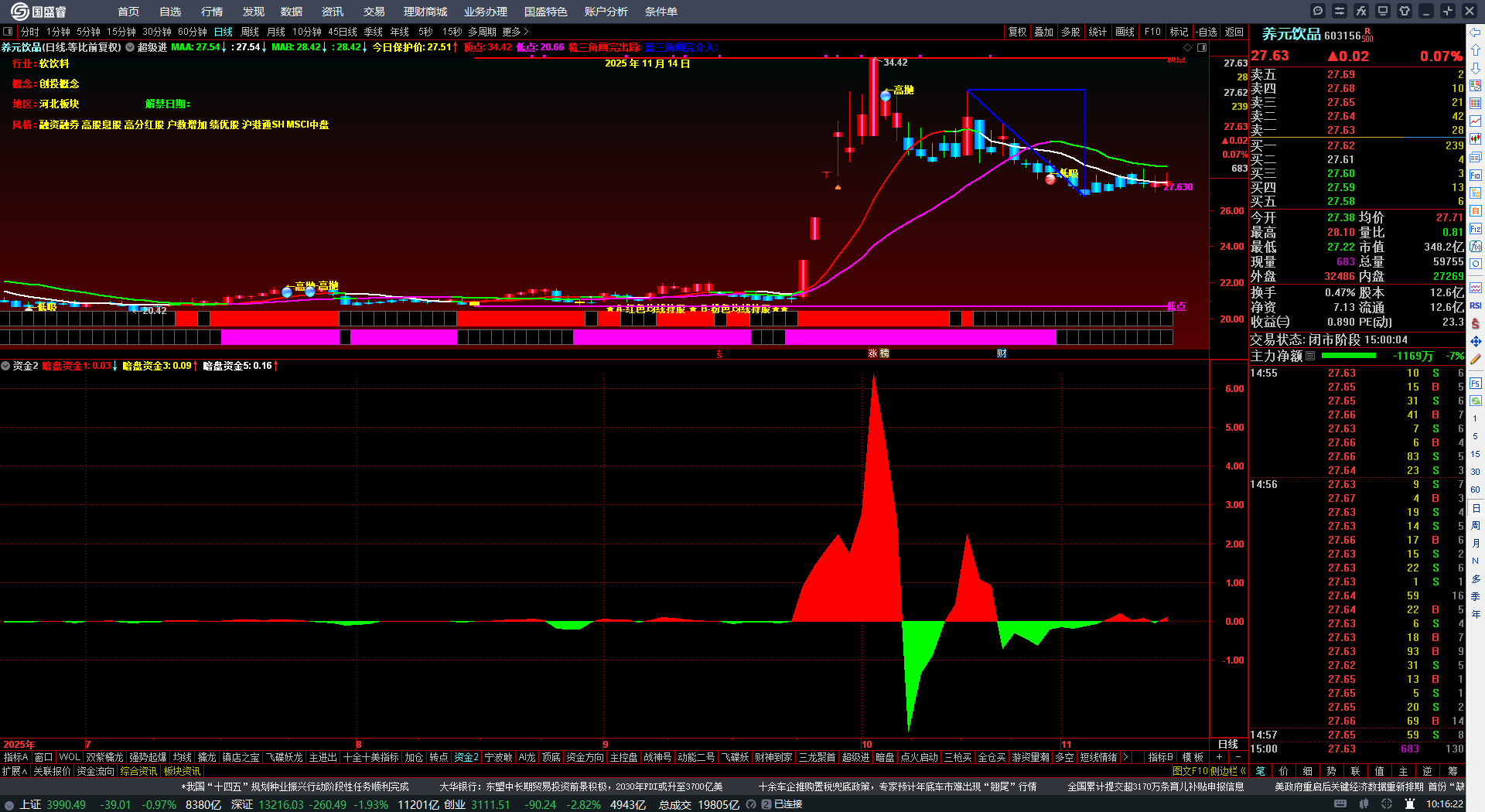Open the 综合资讯 news link
Viewport: 1485px width, 812px height.
click(138, 771)
